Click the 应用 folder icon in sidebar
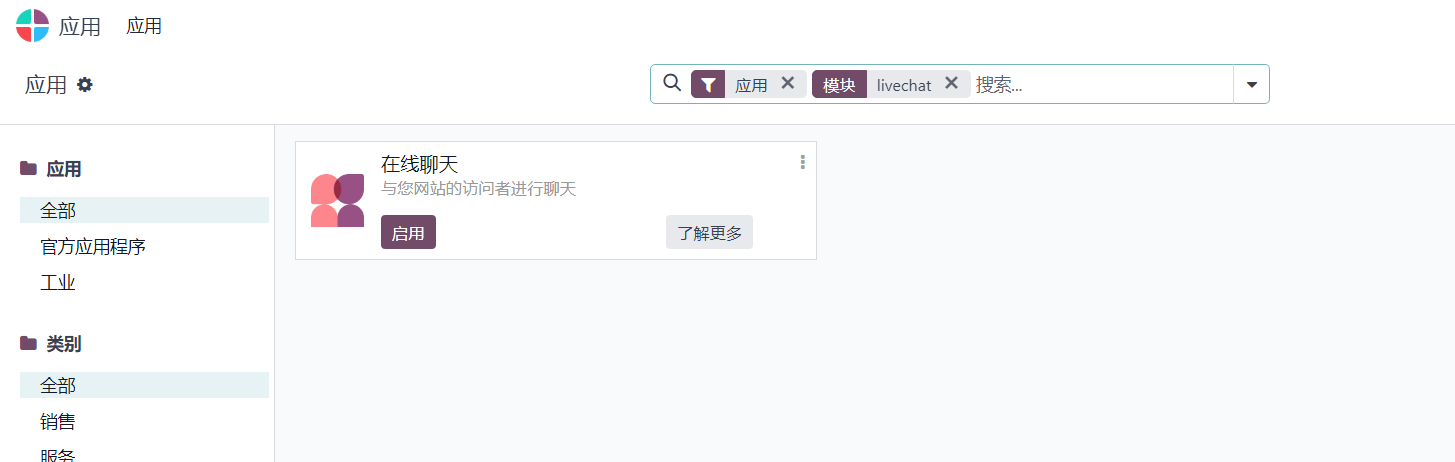 (x=29, y=169)
